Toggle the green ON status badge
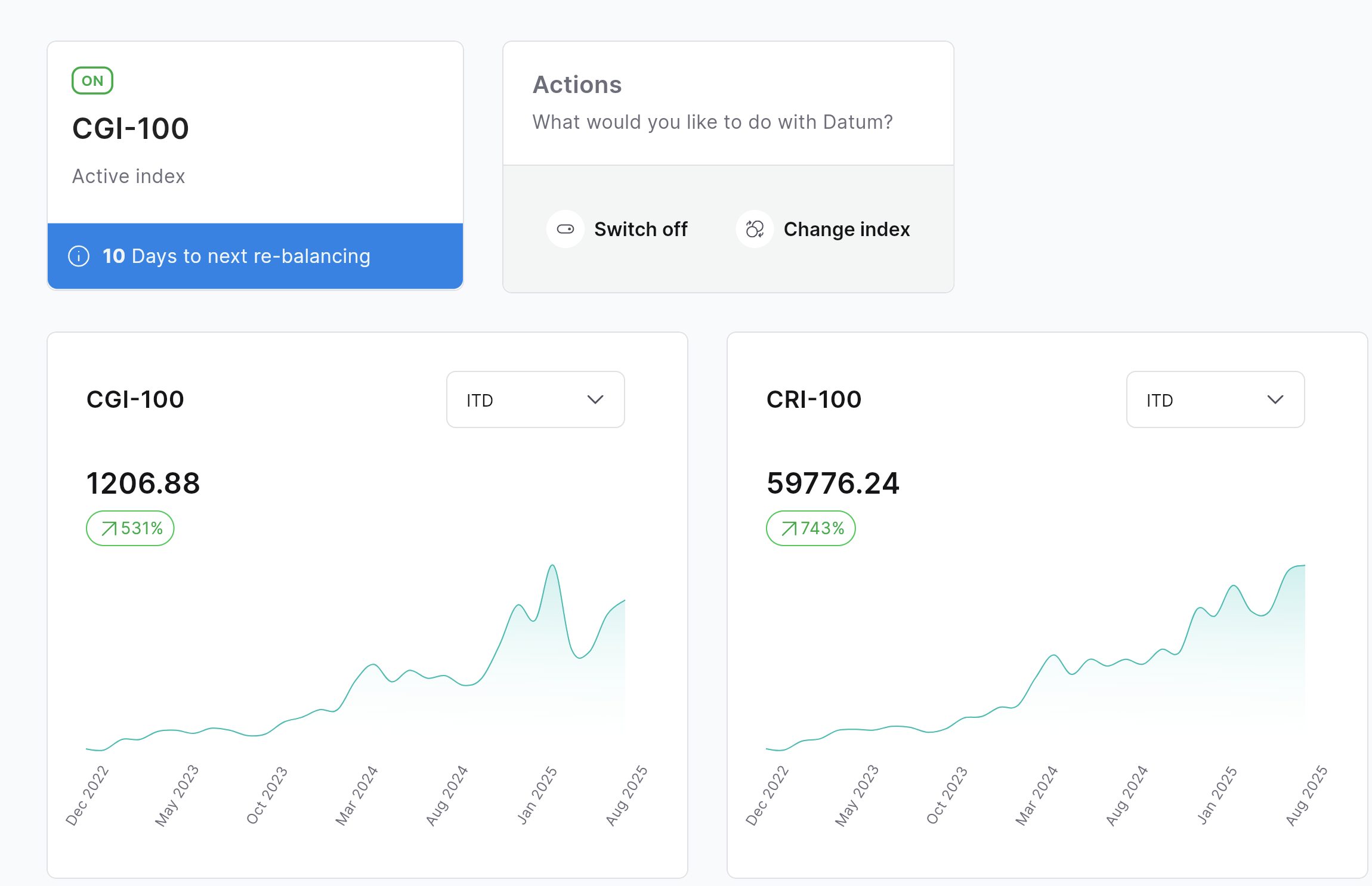The width and height of the screenshot is (1372, 886). click(92, 80)
